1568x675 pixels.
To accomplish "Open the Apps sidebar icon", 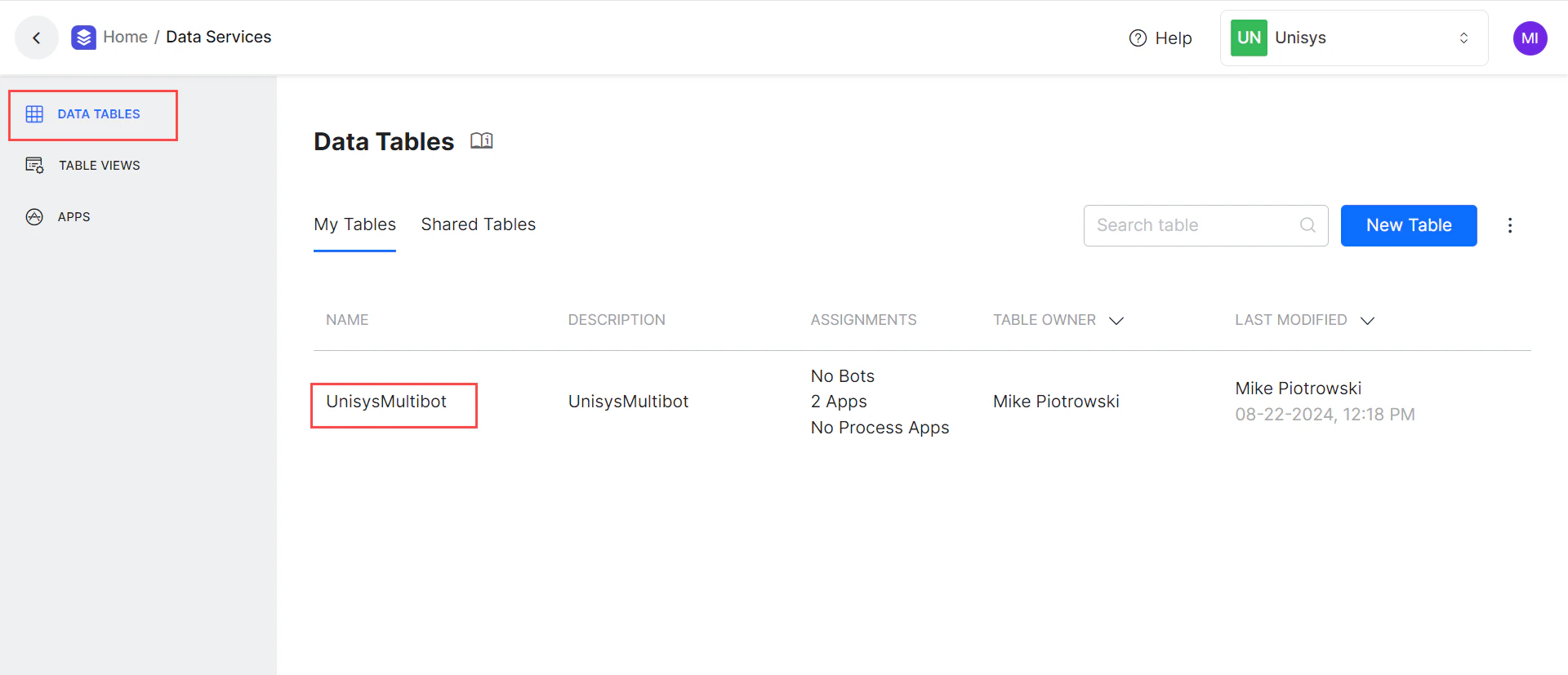I will (x=35, y=216).
